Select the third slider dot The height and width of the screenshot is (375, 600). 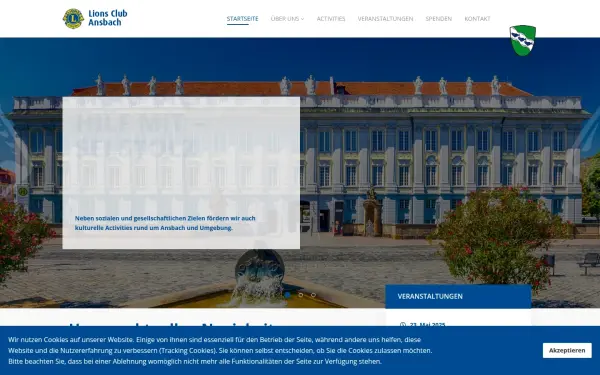[x=313, y=295]
